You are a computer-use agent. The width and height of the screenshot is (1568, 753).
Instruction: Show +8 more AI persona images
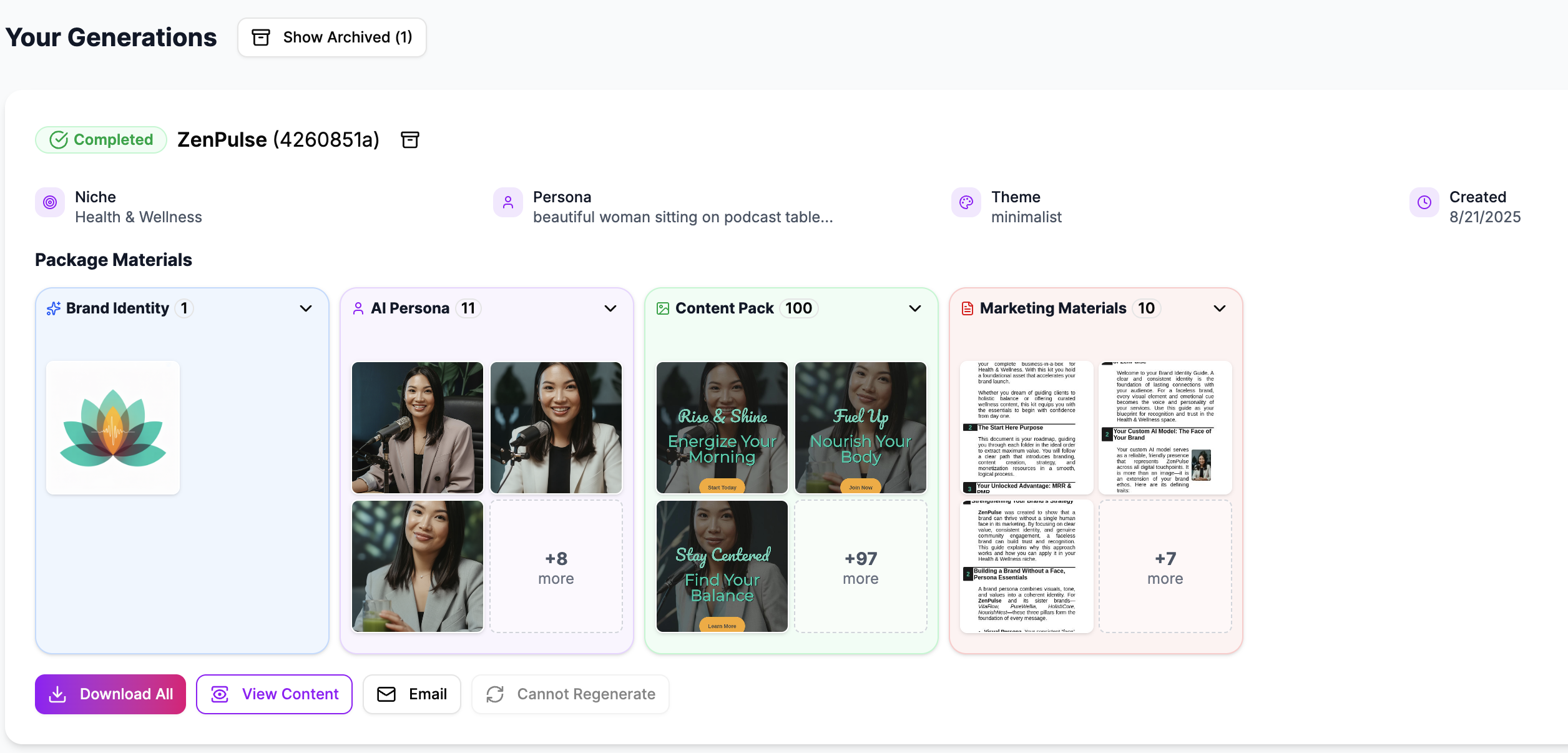click(556, 567)
